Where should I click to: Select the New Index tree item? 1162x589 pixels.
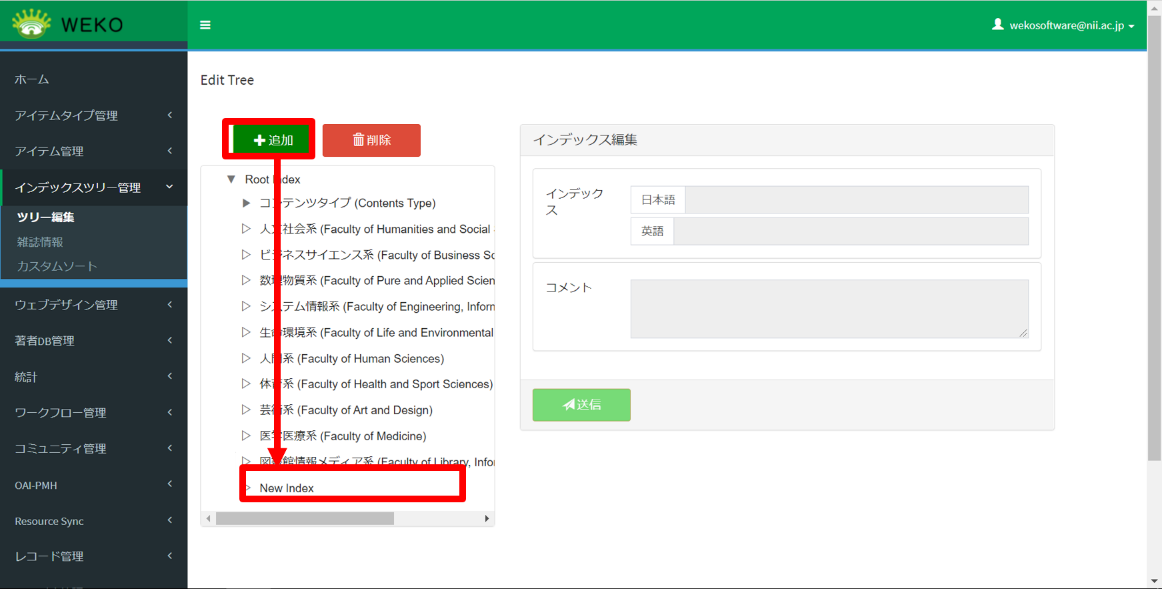pyautogui.click(x=287, y=488)
